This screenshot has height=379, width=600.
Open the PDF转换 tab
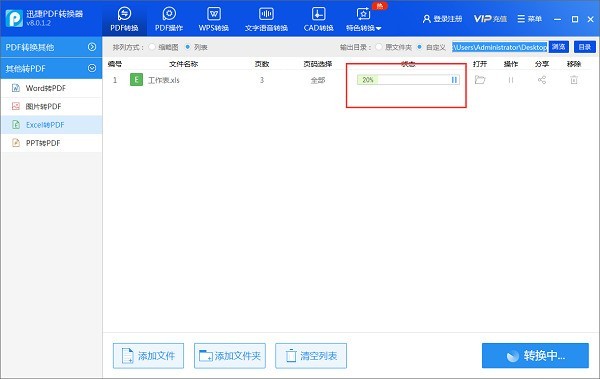coord(124,19)
